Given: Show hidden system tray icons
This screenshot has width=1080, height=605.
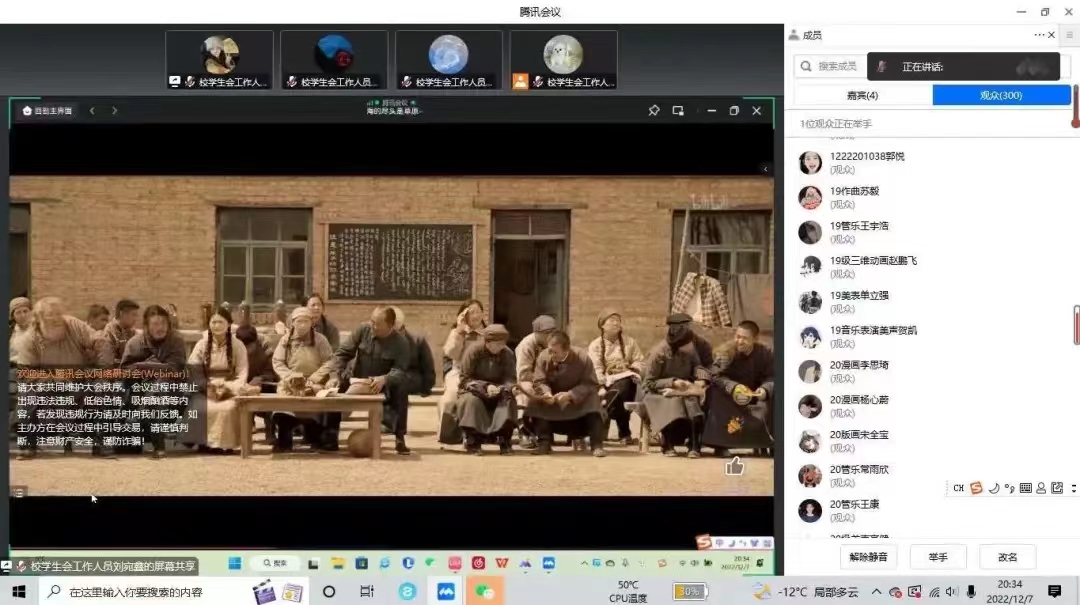Looking at the screenshot, I should 876,592.
